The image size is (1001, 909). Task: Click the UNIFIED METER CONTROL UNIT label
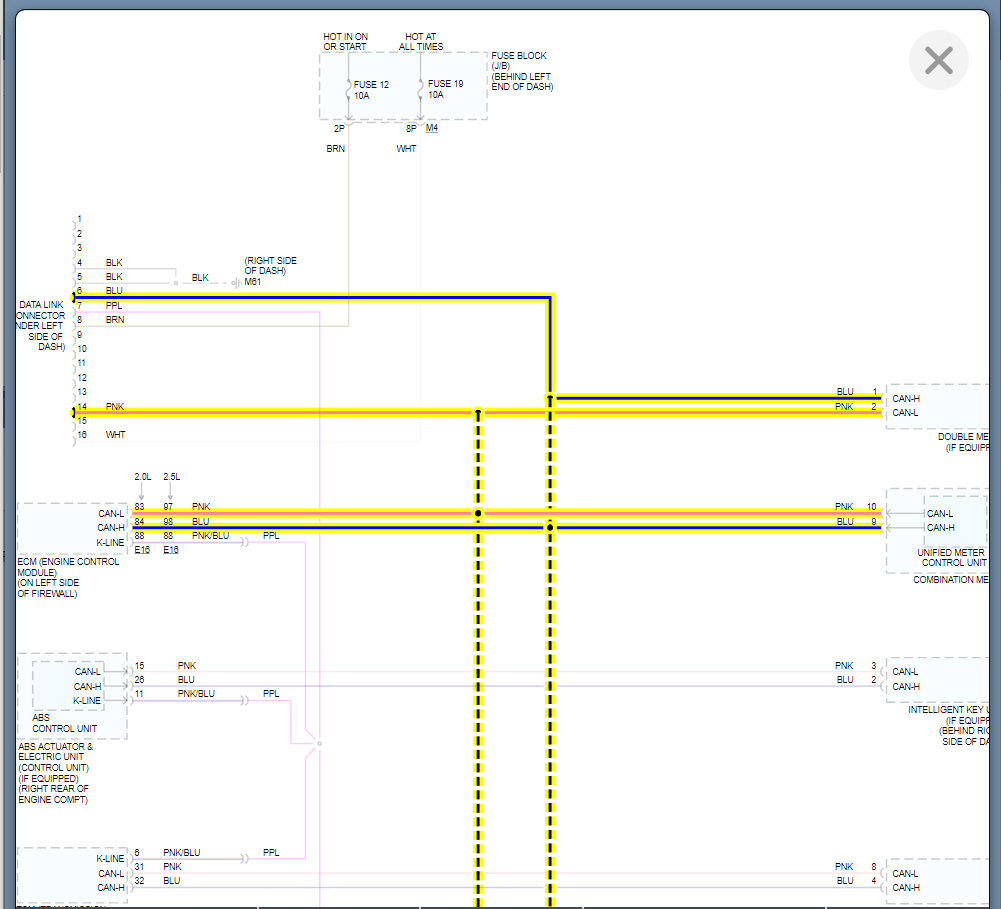coord(952,557)
